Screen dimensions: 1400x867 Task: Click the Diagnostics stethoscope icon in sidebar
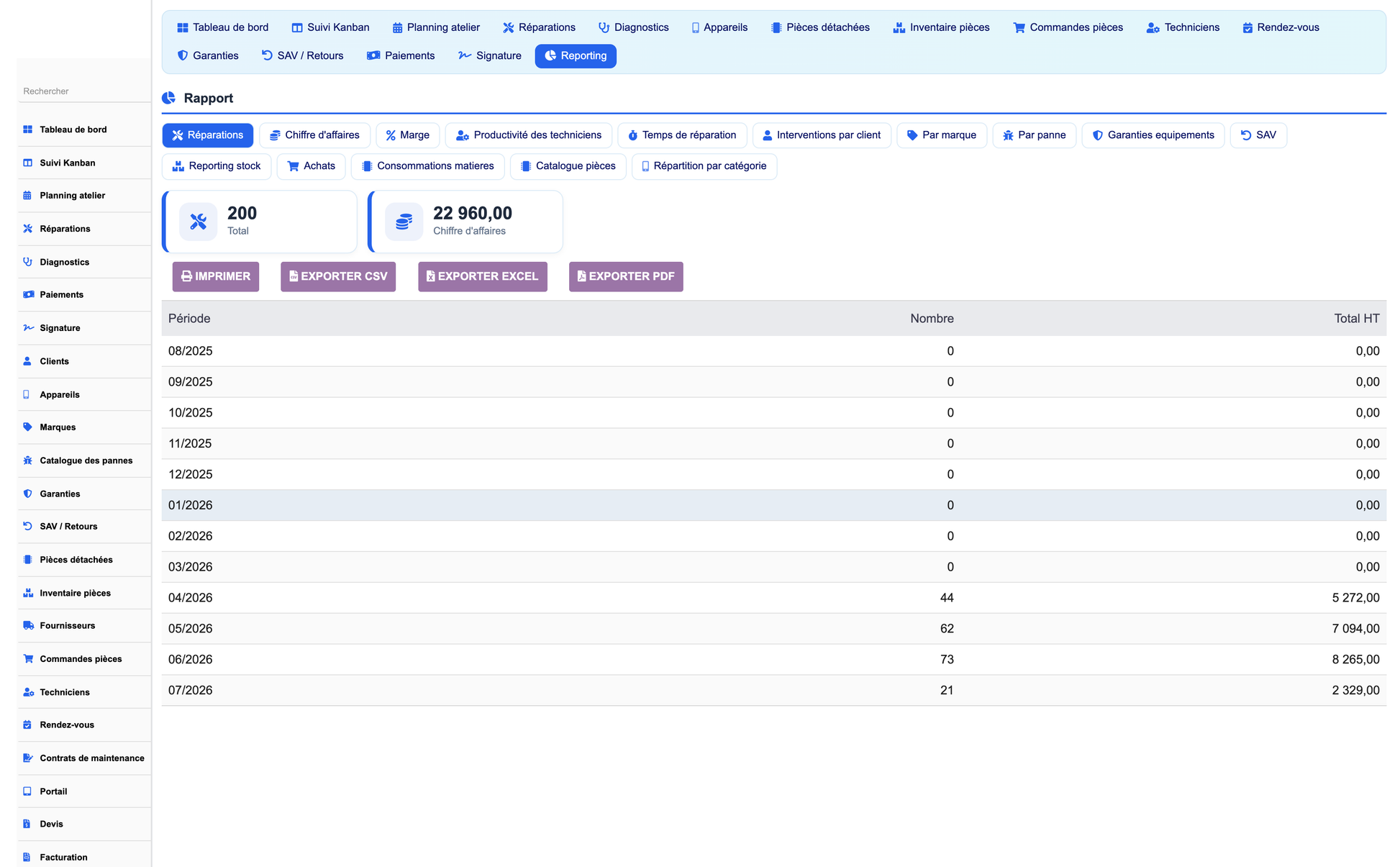click(x=27, y=262)
